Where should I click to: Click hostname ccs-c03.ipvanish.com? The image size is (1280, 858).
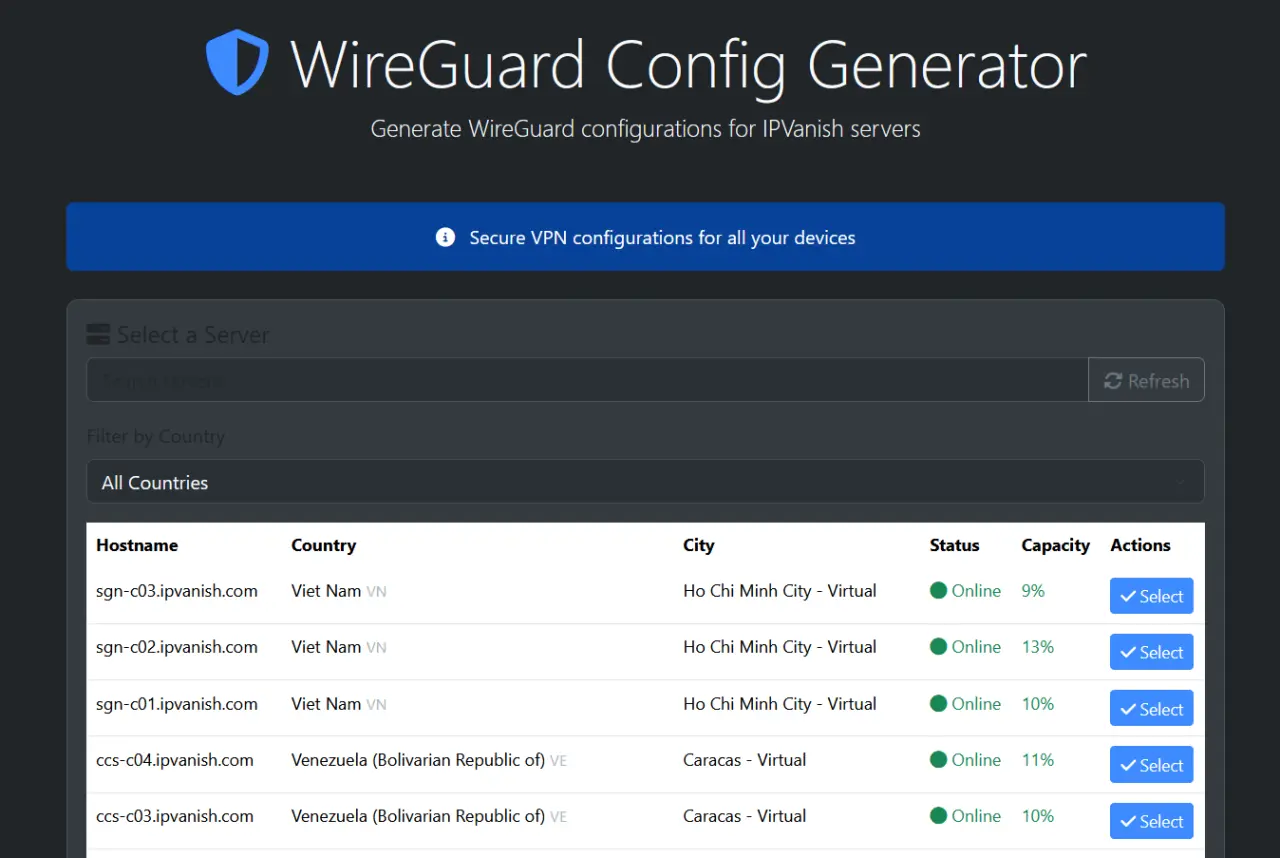pyautogui.click(x=175, y=816)
